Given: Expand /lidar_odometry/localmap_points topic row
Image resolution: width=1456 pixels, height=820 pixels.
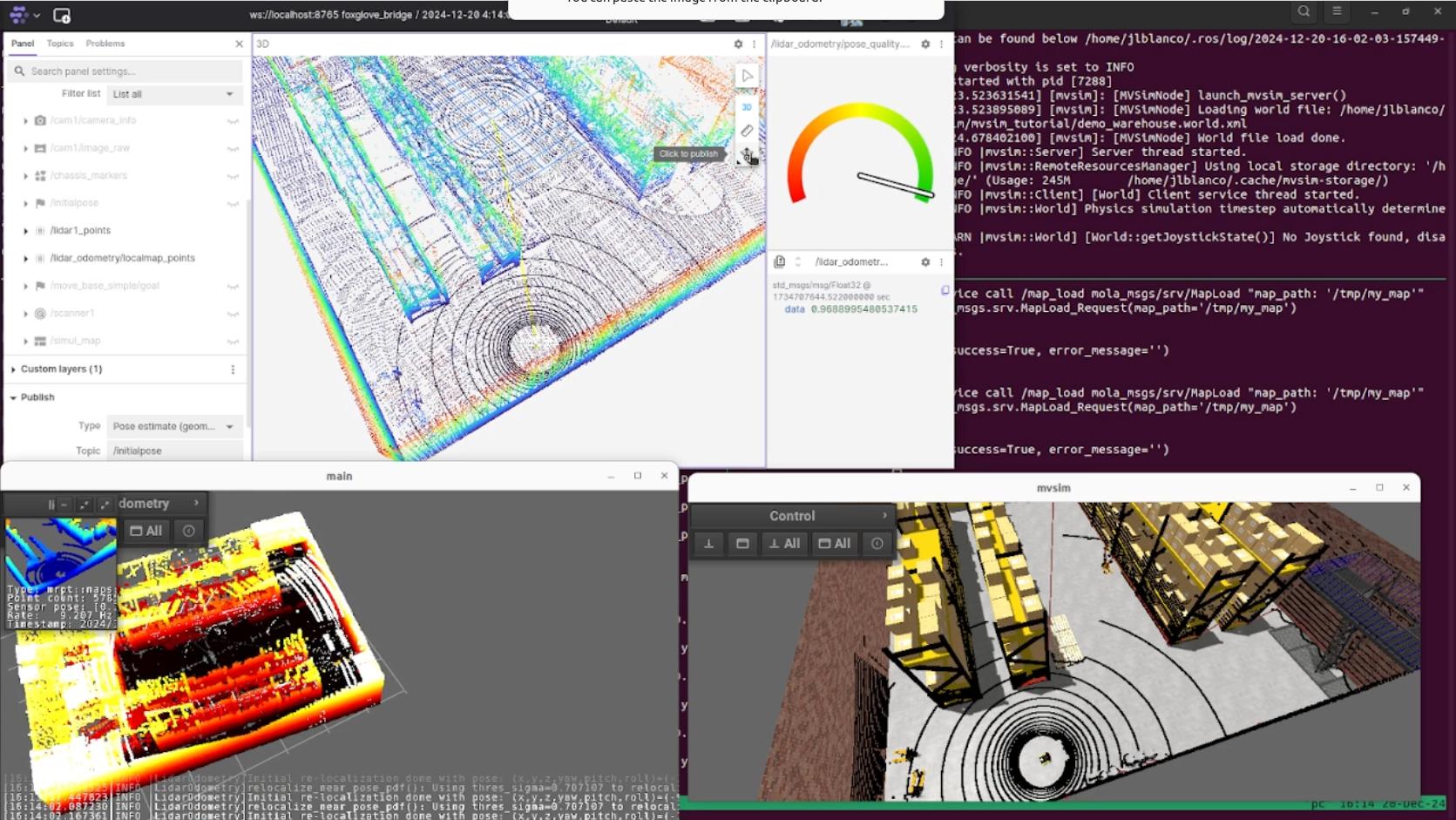Looking at the screenshot, I should (x=25, y=259).
